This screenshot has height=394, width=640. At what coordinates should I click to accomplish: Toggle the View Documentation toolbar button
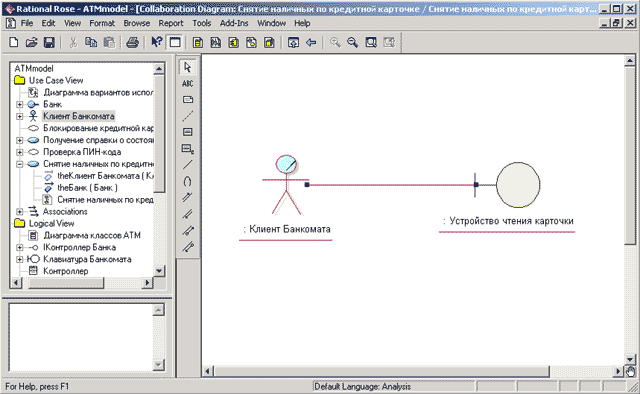click(175, 42)
